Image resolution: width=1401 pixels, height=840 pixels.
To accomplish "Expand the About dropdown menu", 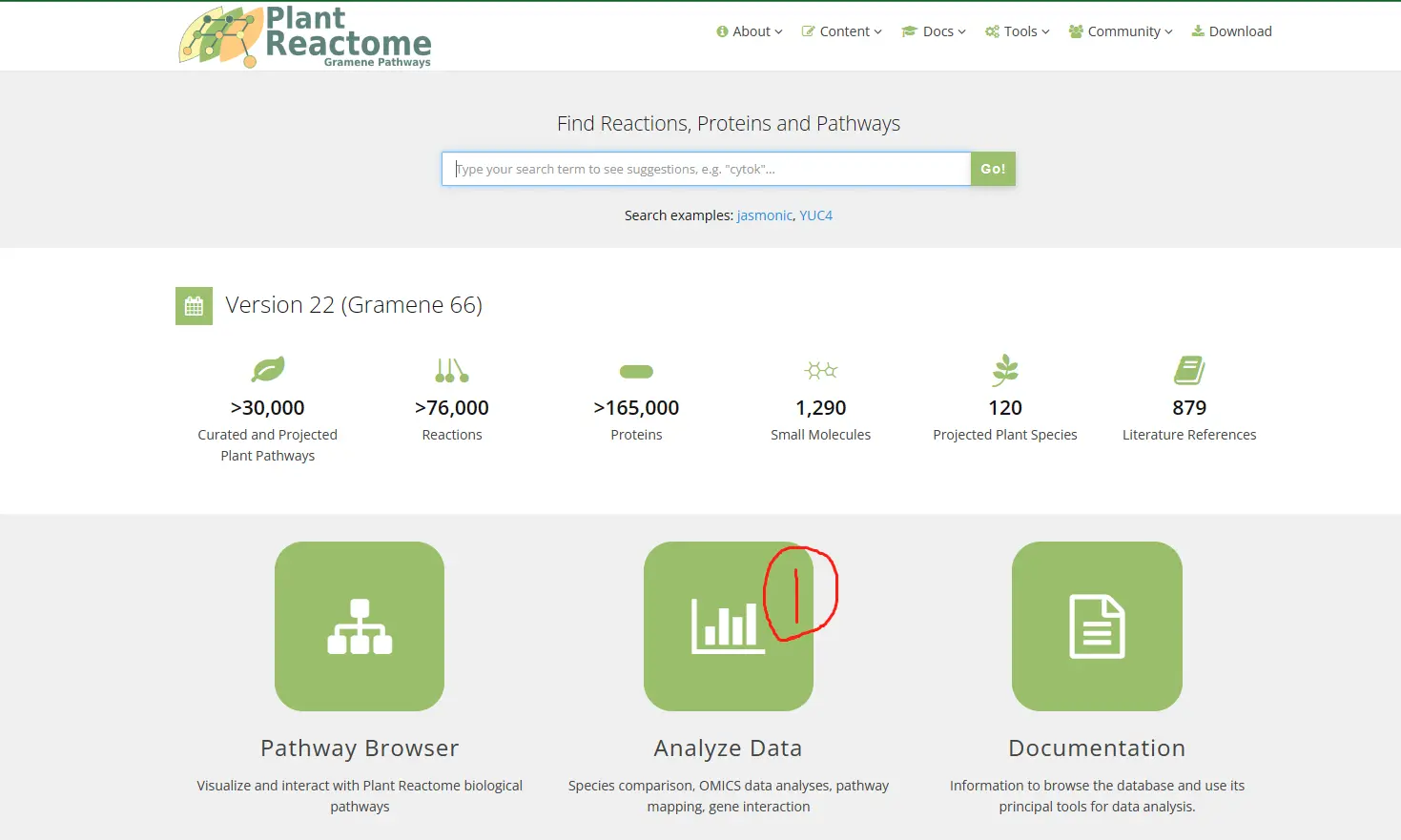I will [x=750, y=31].
